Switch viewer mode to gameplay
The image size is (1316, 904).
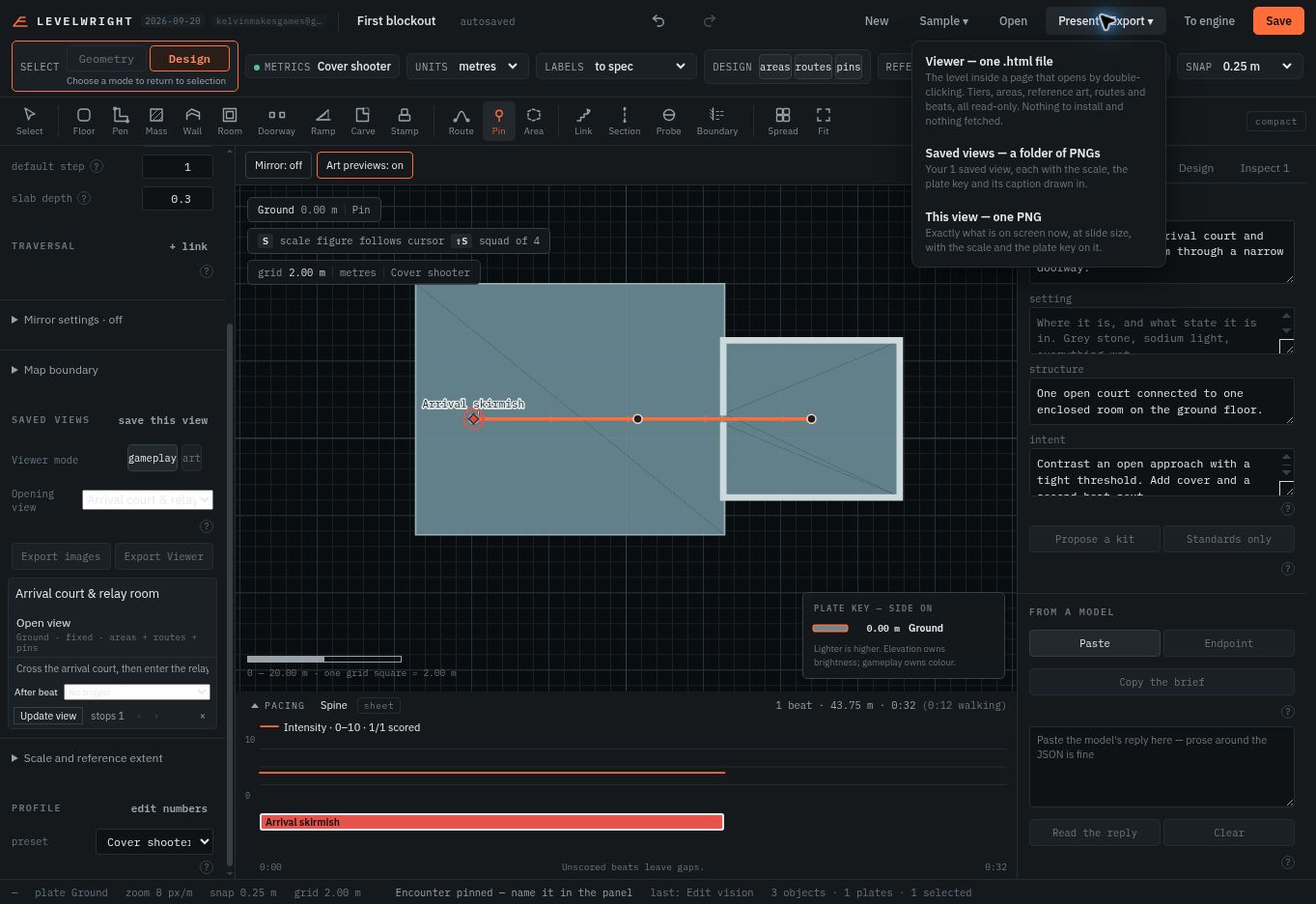click(153, 458)
